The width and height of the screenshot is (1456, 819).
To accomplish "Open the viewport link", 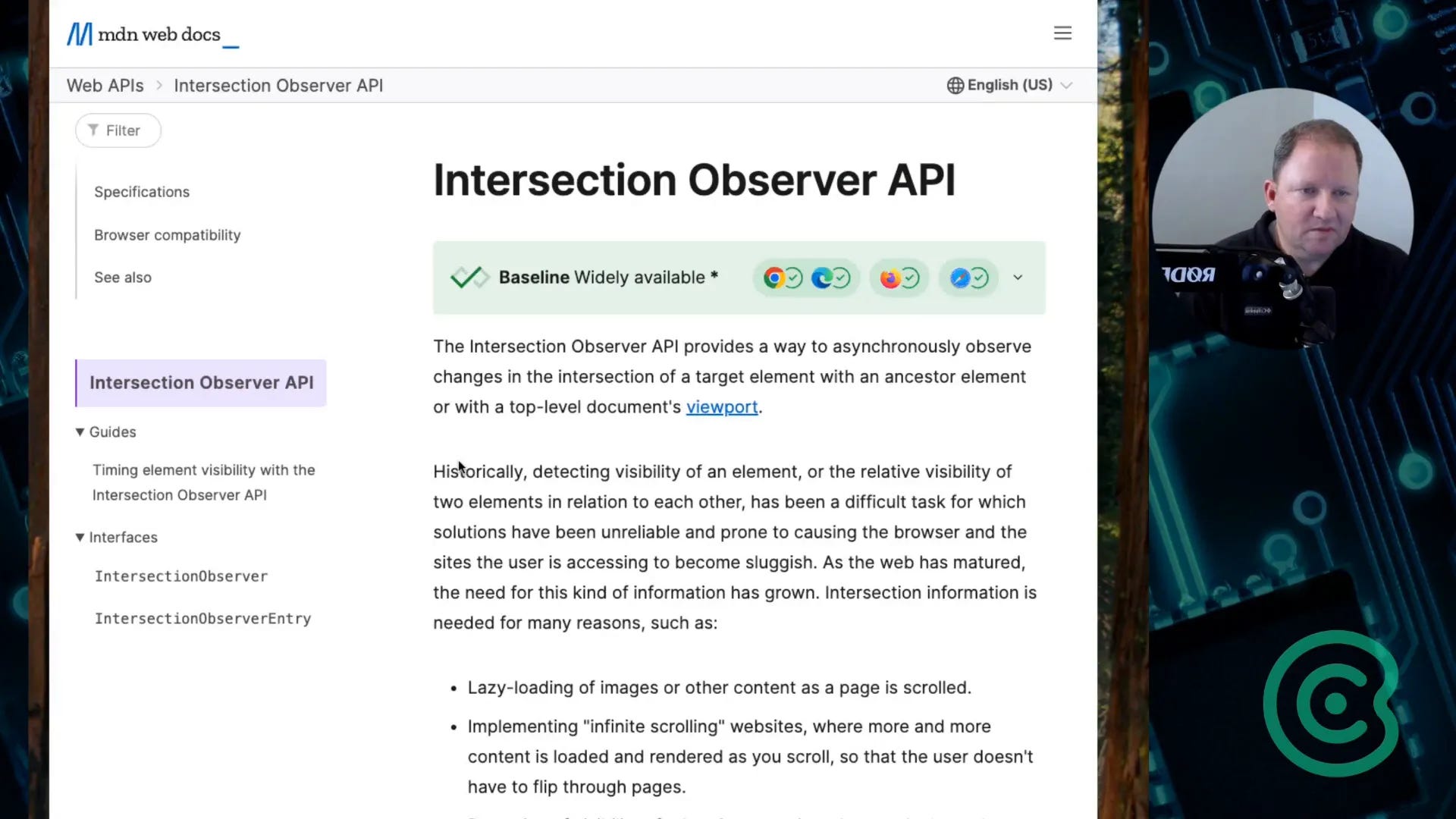I will 721,407.
